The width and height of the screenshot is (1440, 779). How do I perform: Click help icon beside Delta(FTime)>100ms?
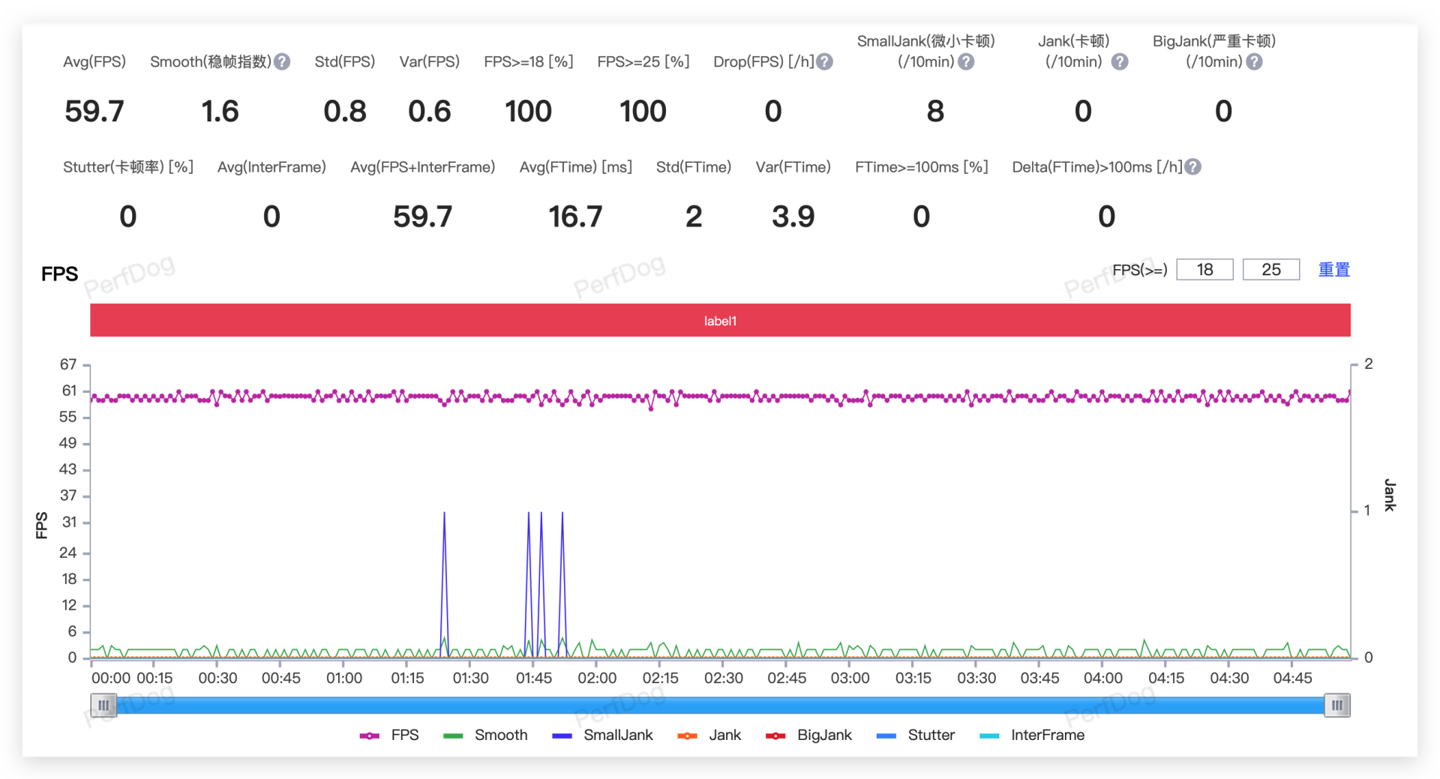[1193, 167]
